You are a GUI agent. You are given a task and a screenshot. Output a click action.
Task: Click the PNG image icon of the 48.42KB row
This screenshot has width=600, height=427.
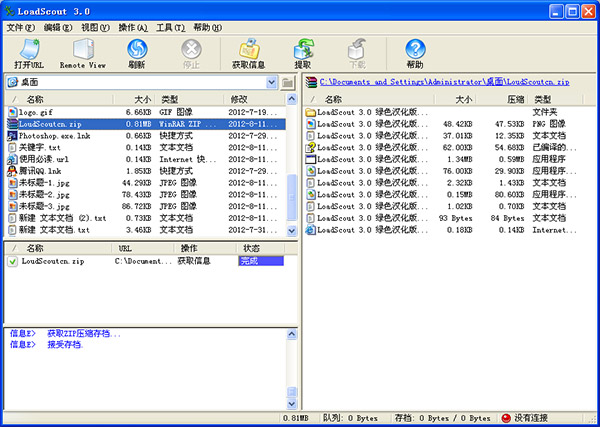(x=311, y=124)
